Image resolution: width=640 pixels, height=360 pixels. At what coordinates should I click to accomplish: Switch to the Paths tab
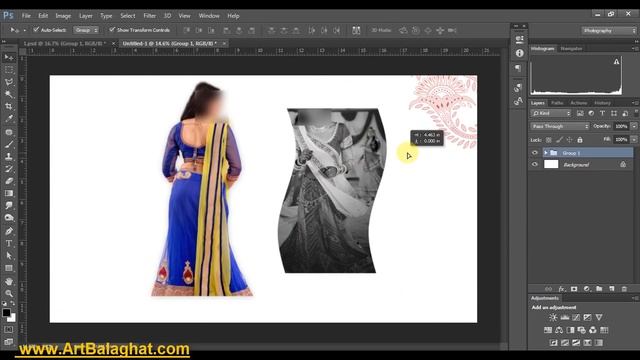(x=557, y=103)
